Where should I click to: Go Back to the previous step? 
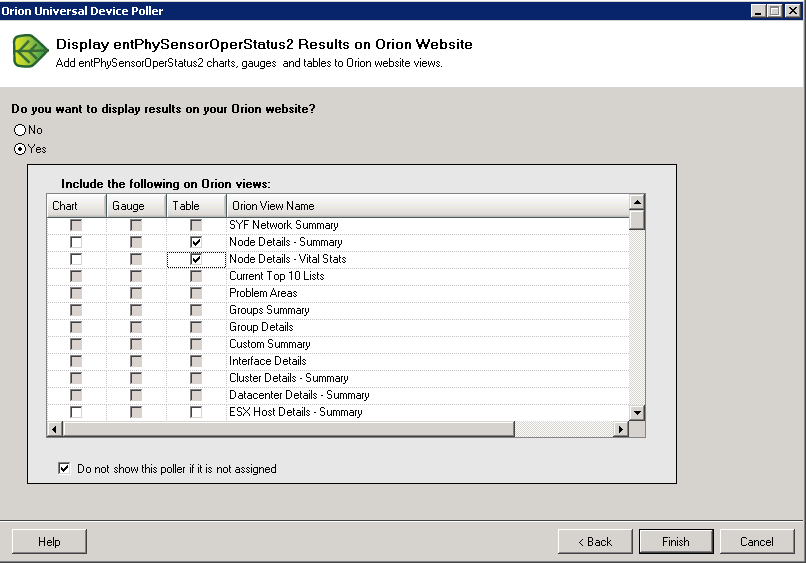pos(595,541)
